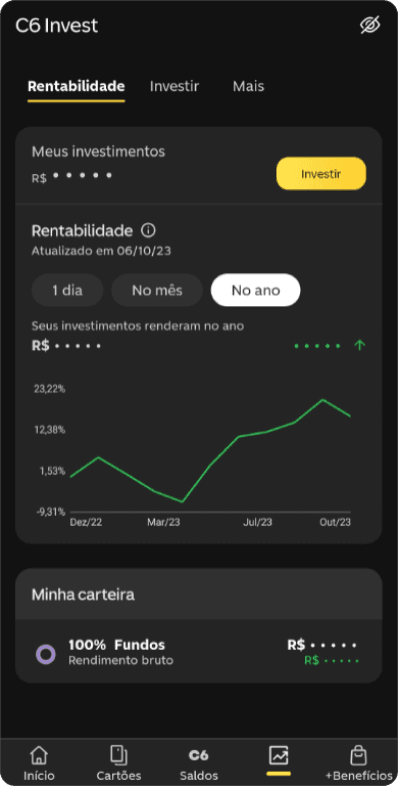Click the green upward arrow indicator

point(360,345)
